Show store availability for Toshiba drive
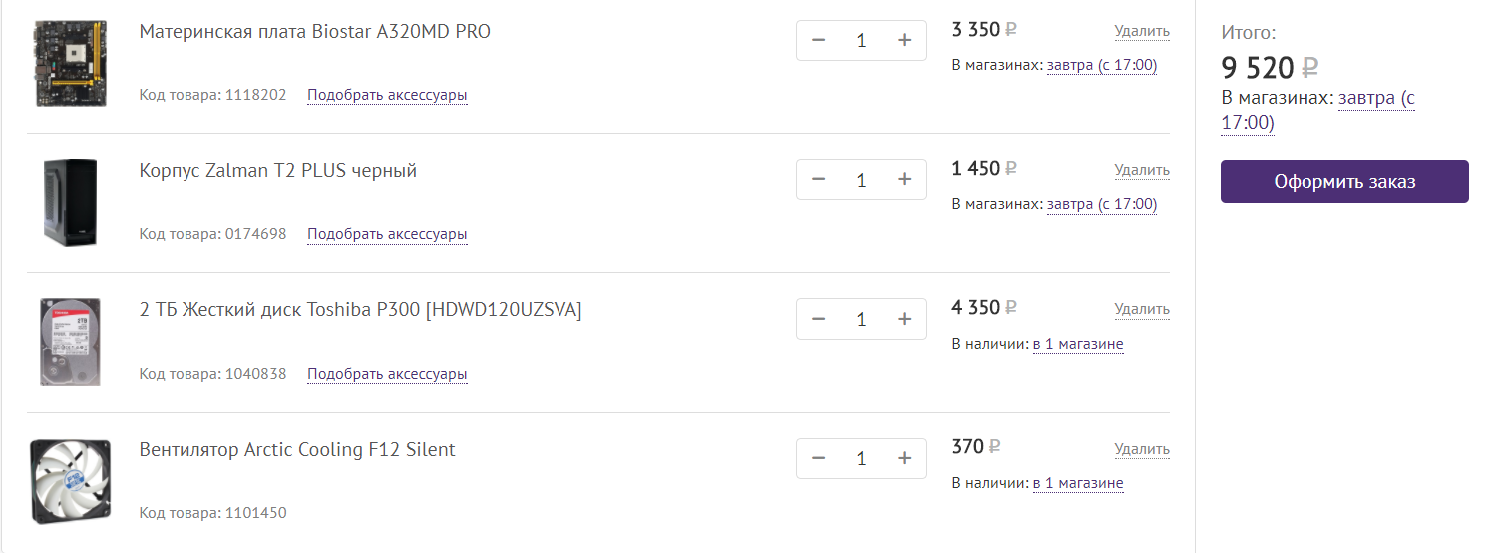 point(1078,344)
